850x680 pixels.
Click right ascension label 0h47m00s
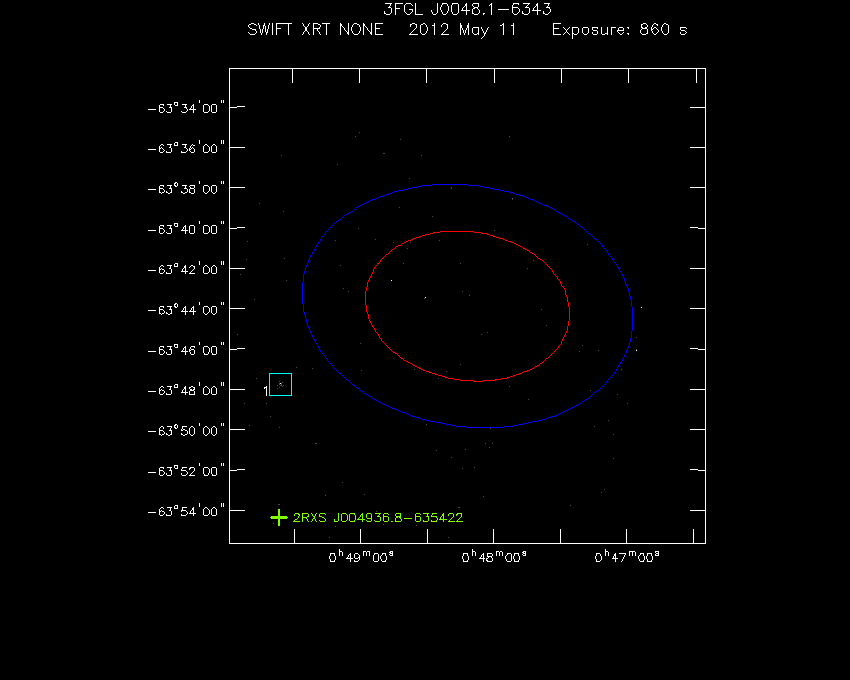627,557
